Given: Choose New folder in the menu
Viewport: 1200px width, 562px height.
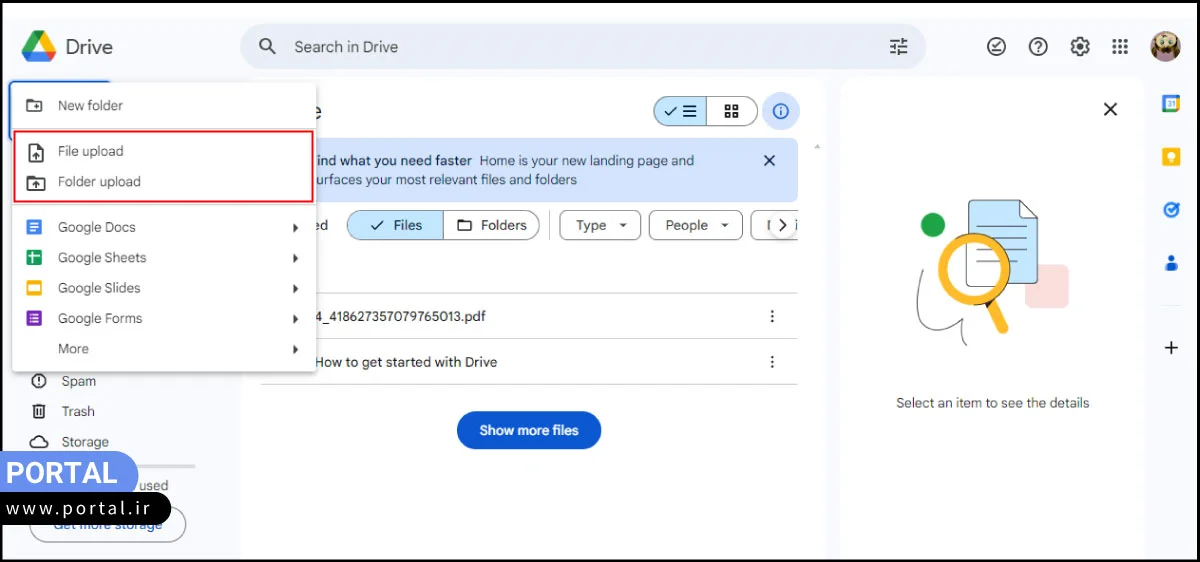Looking at the screenshot, I should click(90, 106).
